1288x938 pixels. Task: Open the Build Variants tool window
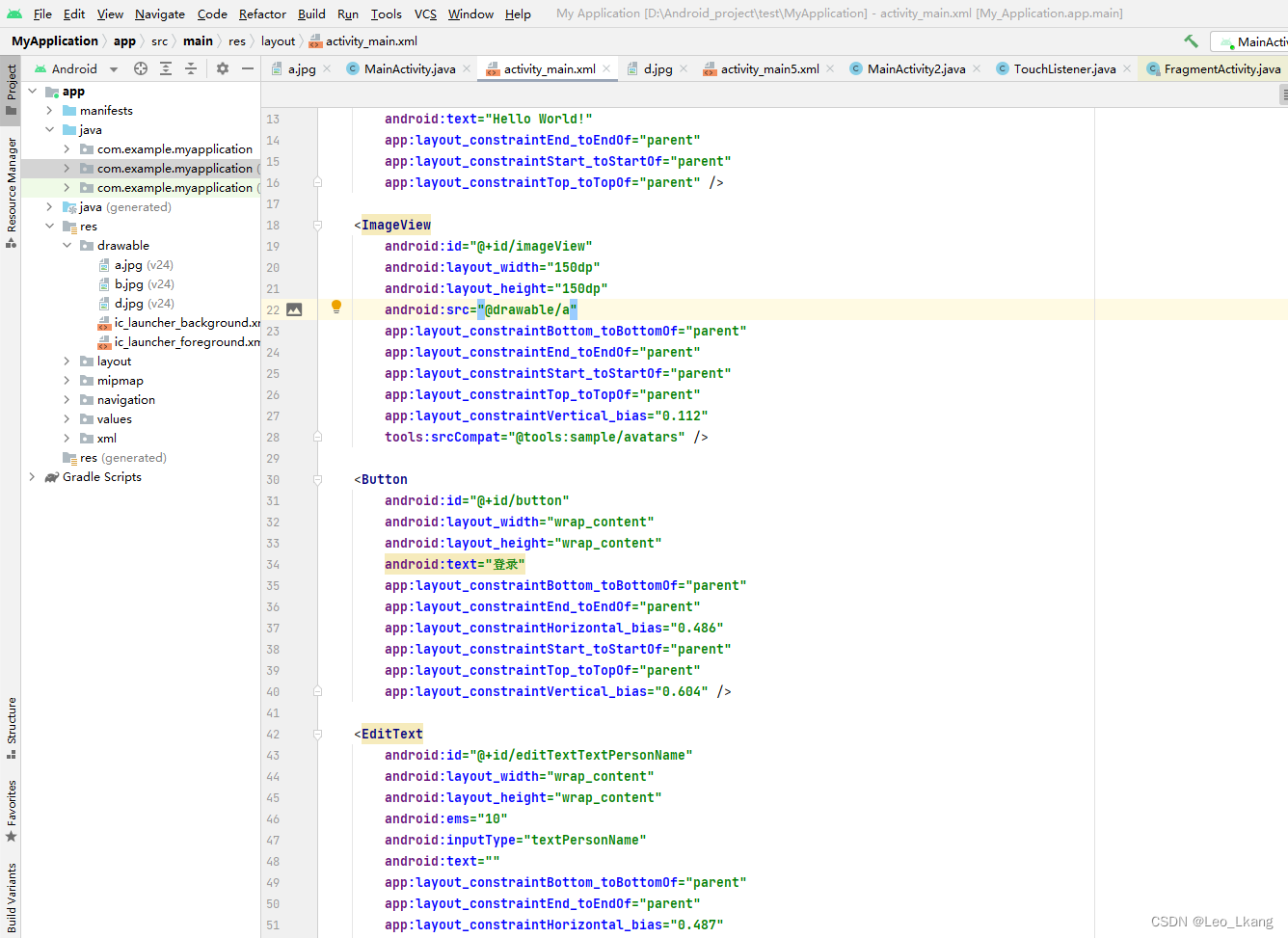(11, 897)
